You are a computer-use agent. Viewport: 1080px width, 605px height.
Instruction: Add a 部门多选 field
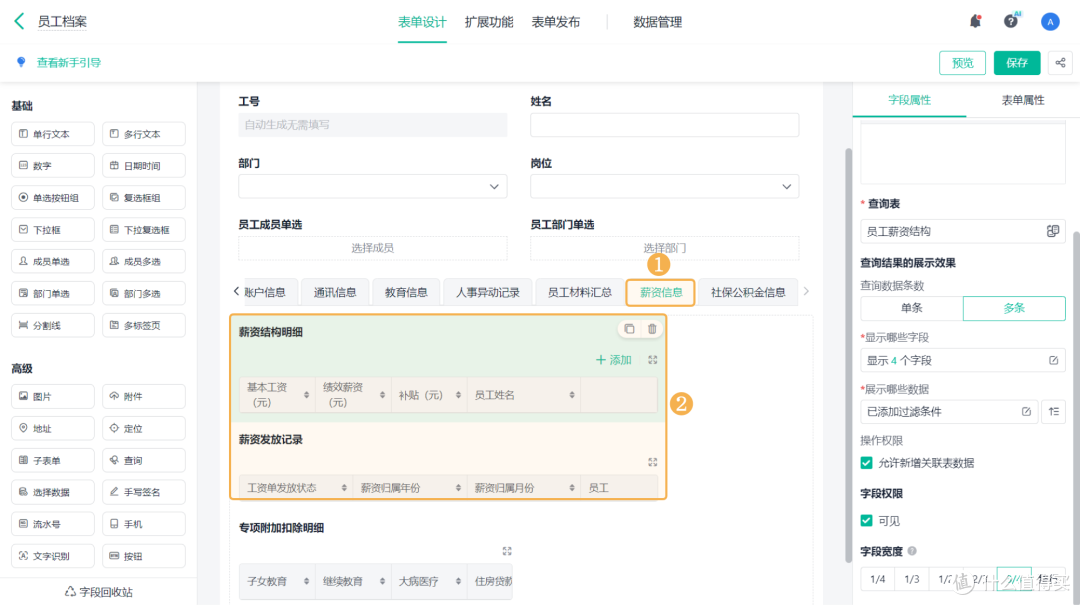(144, 293)
